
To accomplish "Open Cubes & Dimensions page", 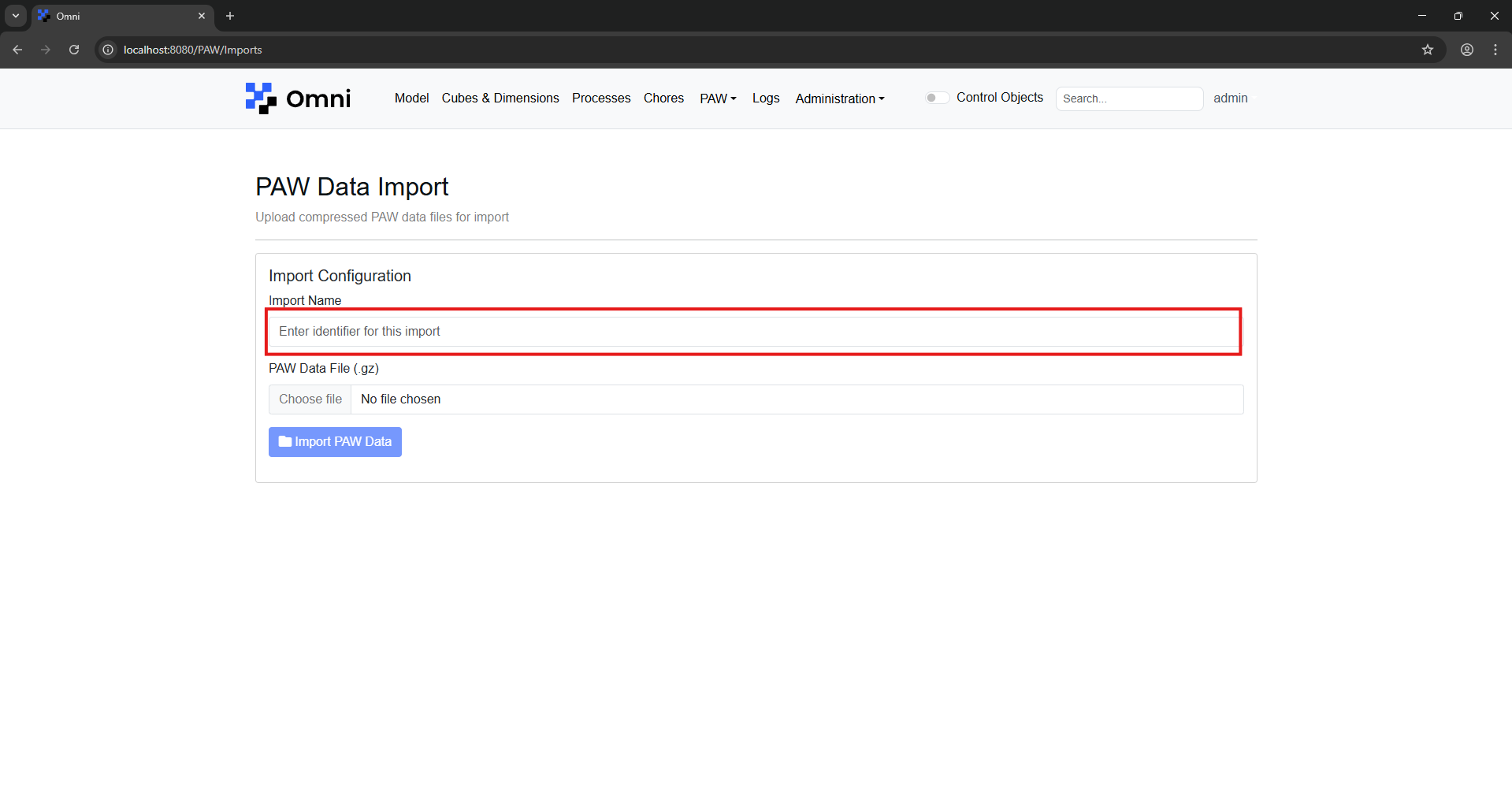I will pyautogui.click(x=500, y=98).
